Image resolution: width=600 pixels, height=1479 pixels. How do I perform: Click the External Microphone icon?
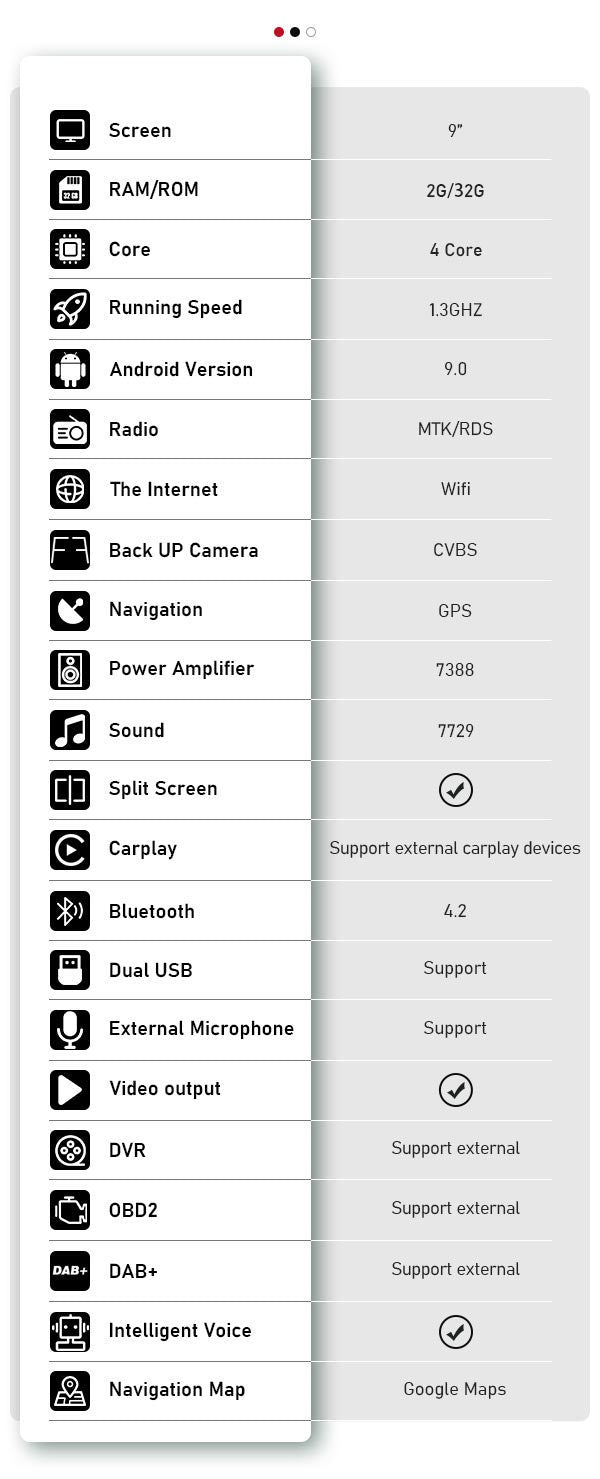point(70,1030)
